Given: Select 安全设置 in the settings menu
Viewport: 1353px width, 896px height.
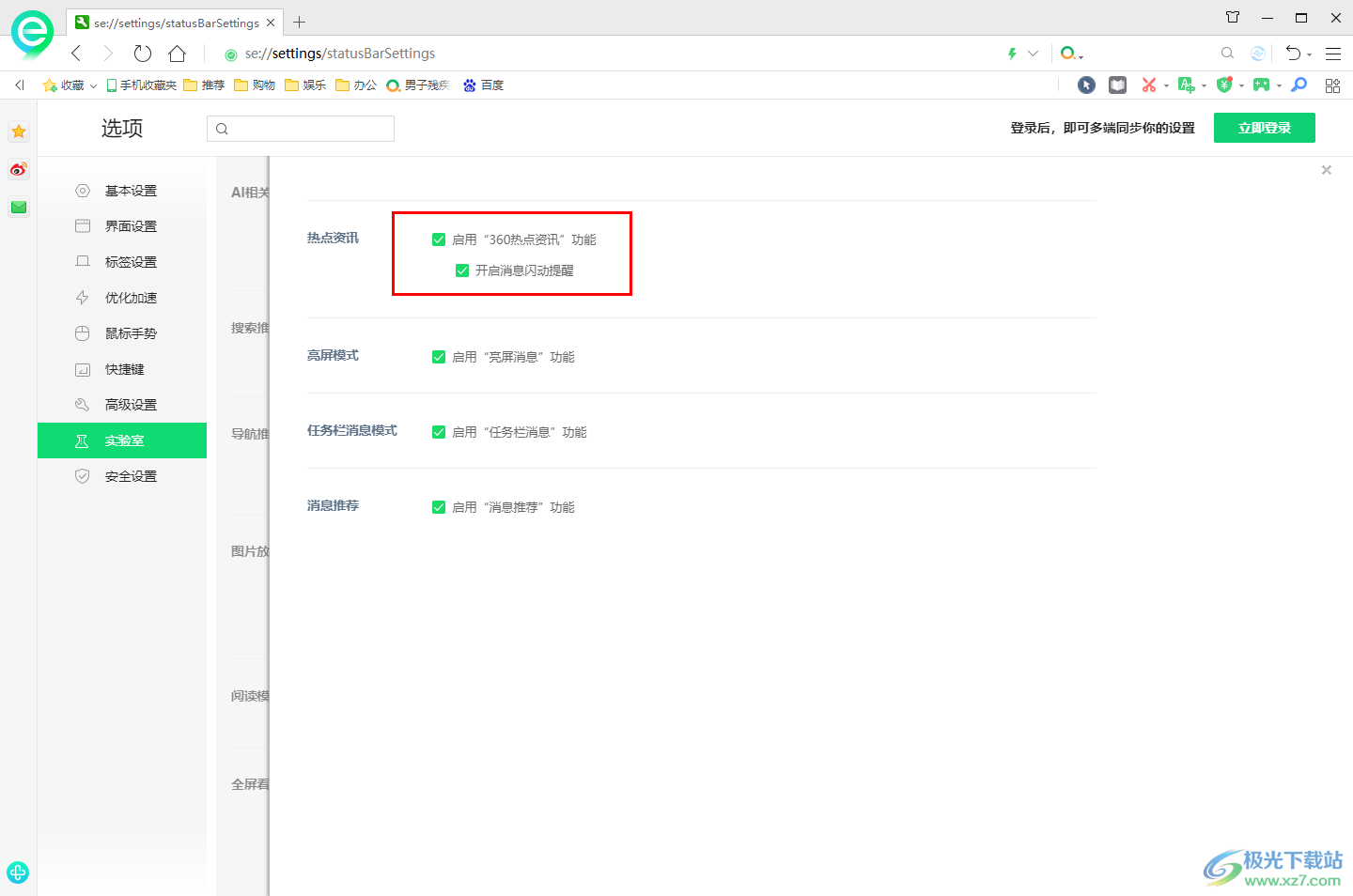Looking at the screenshot, I should 122,476.
